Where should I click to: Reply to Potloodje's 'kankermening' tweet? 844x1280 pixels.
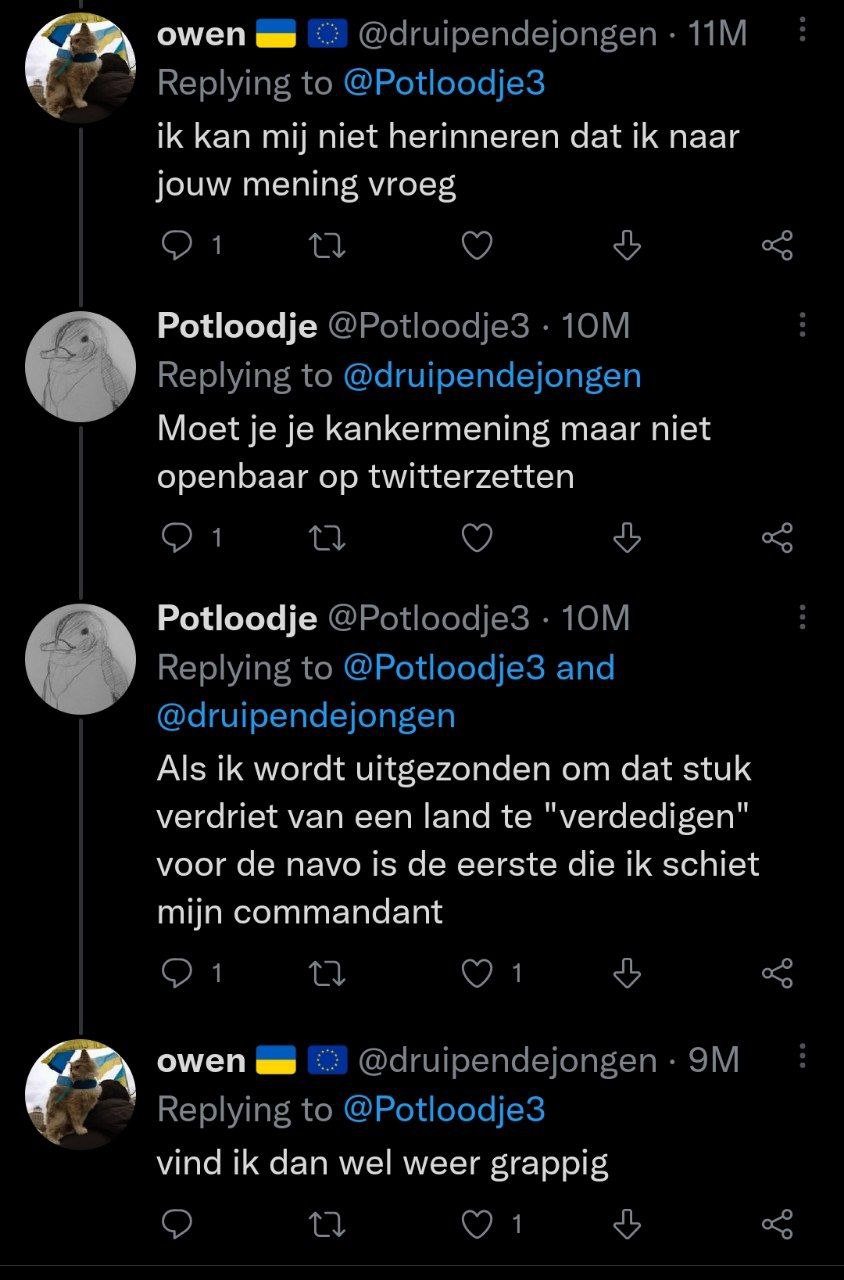tap(176, 539)
